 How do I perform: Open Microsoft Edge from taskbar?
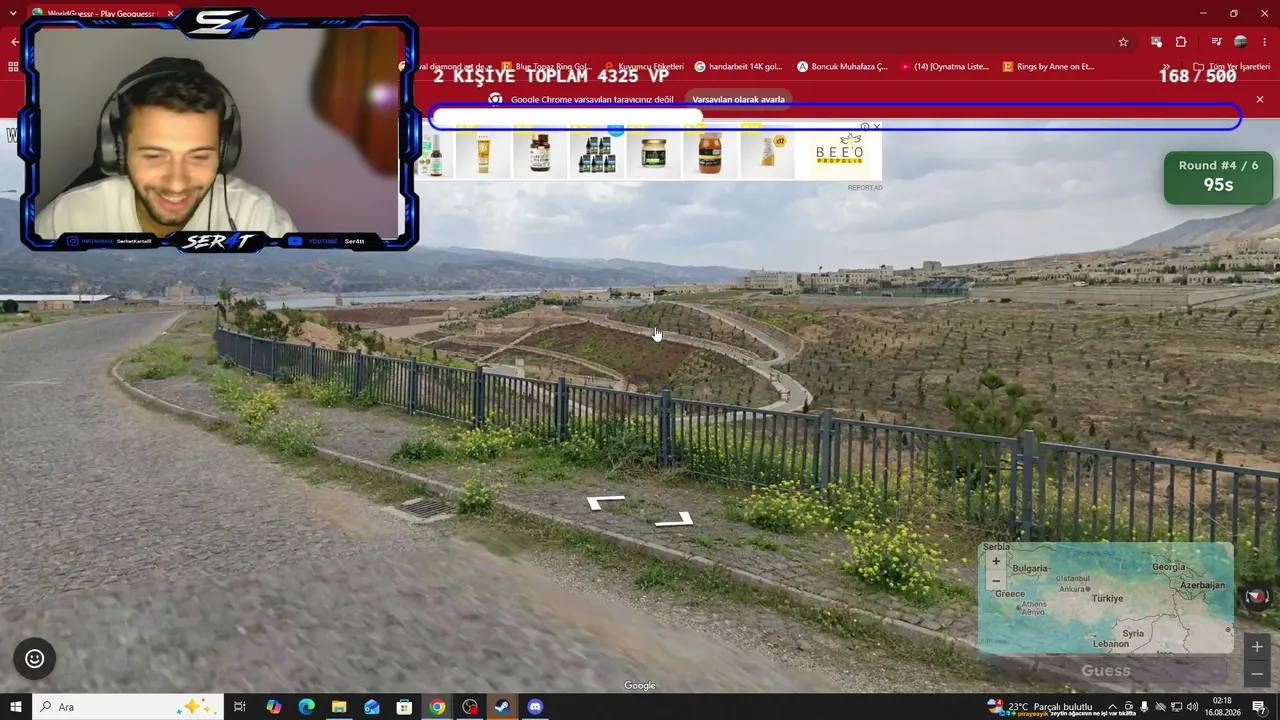[x=306, y=707]
